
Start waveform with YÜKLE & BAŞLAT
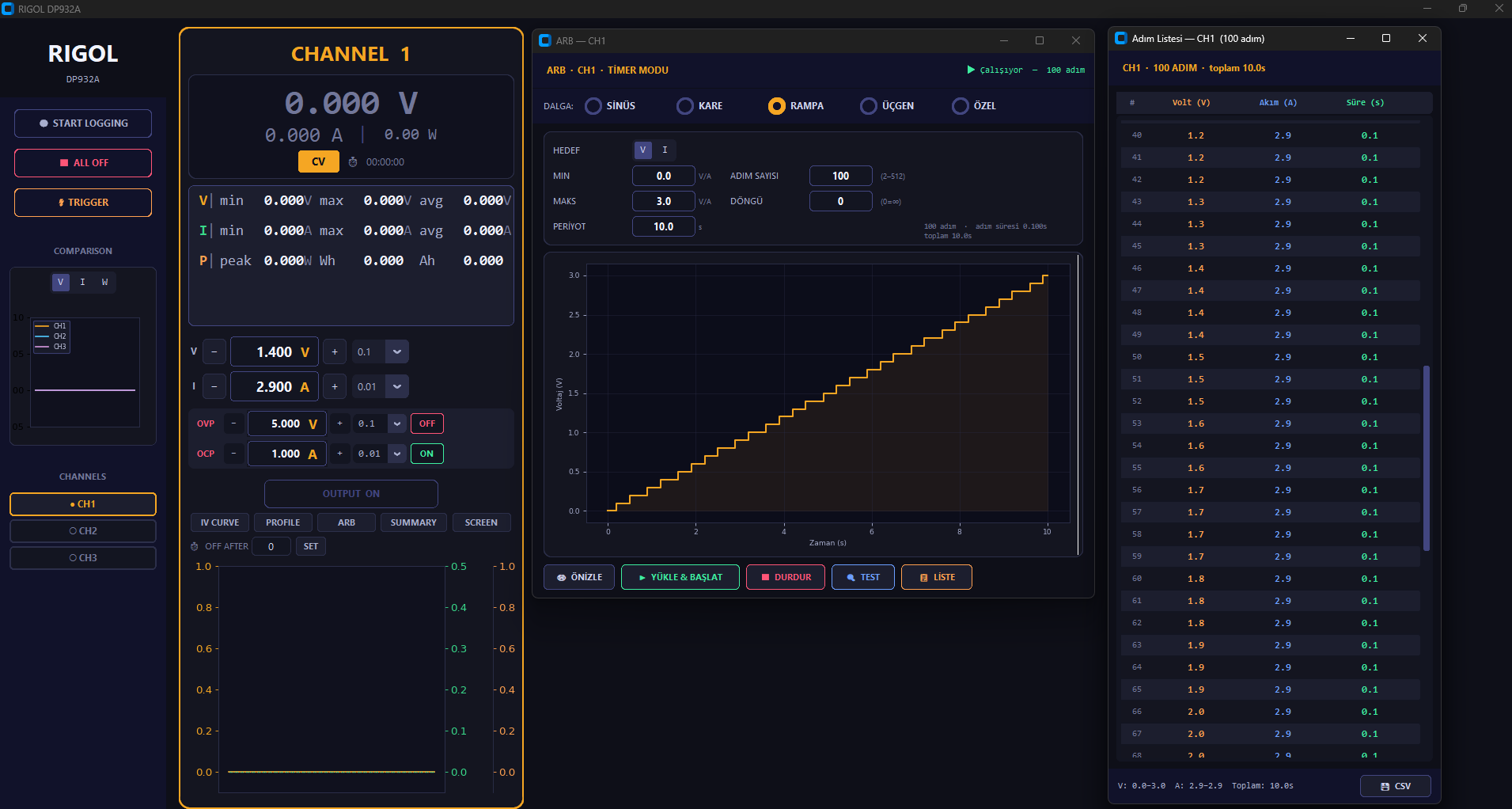tap(680, 577)
